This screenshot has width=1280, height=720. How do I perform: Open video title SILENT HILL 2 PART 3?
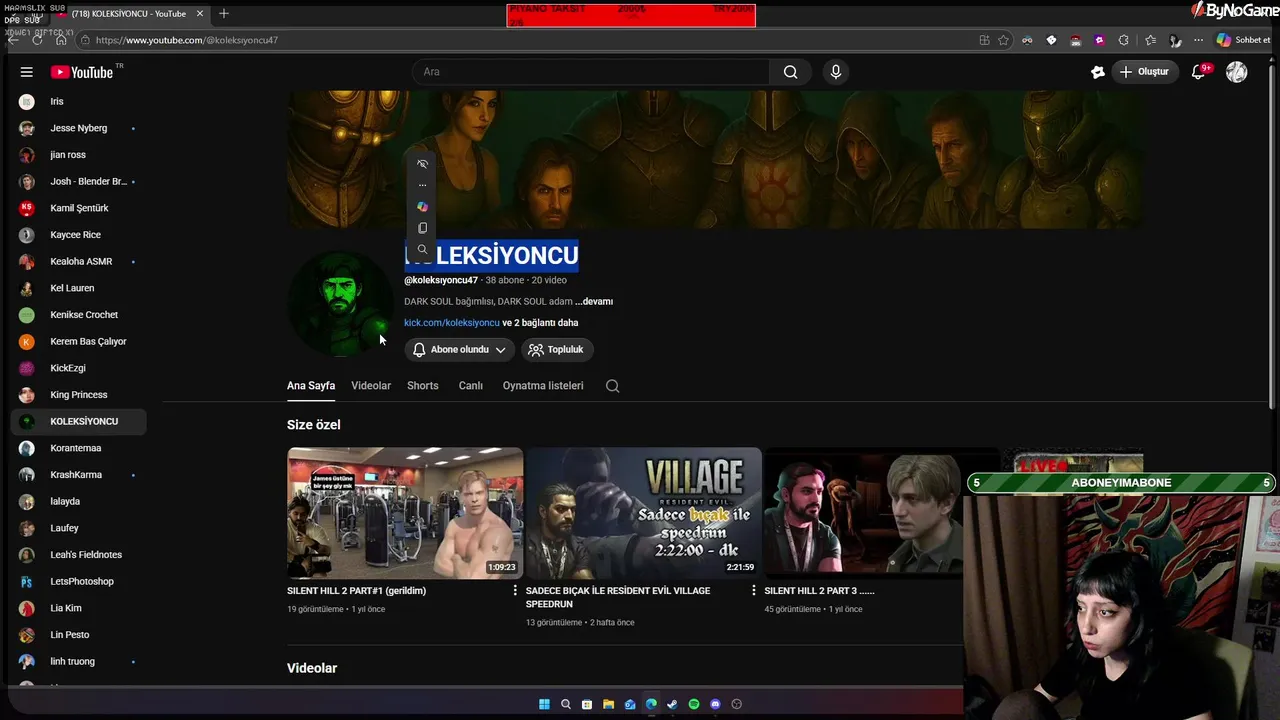[x=820, y=591]
